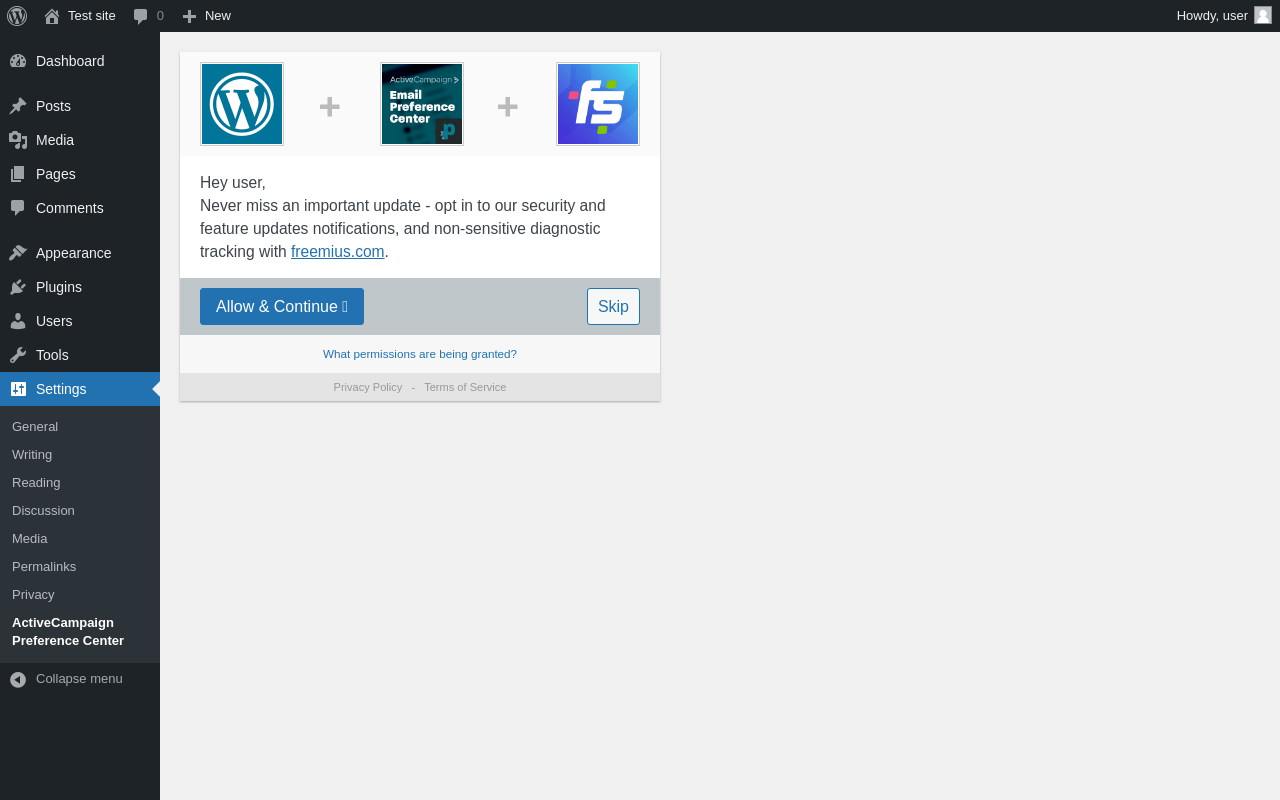Click the Email Preference Center plugin thumbnail

[422, 104]
